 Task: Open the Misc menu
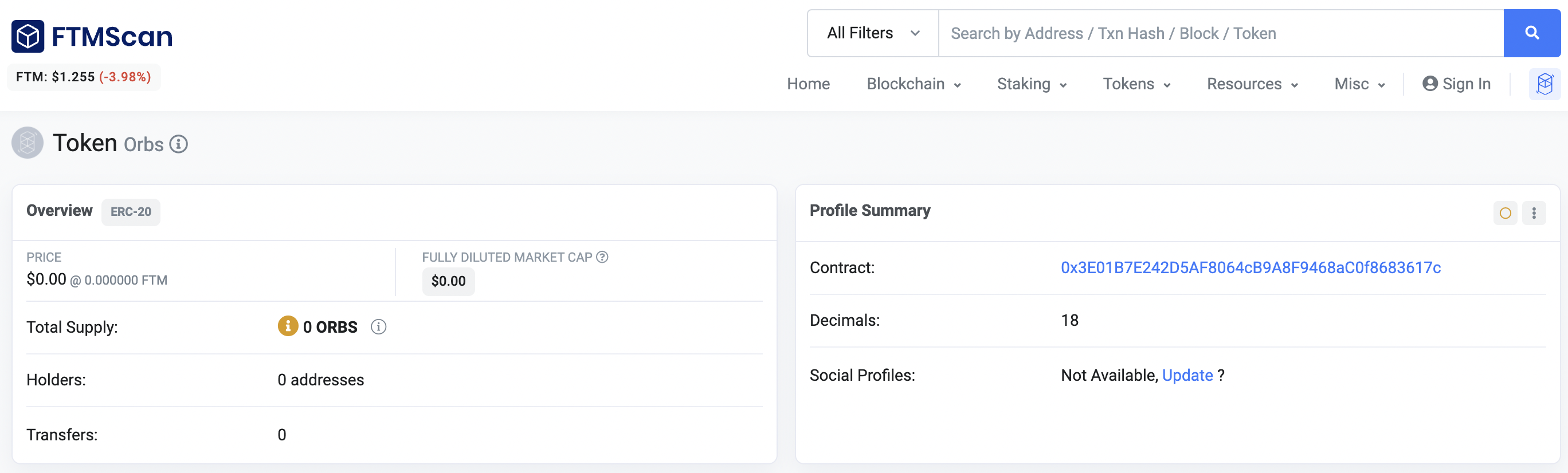click(1359, 84)
